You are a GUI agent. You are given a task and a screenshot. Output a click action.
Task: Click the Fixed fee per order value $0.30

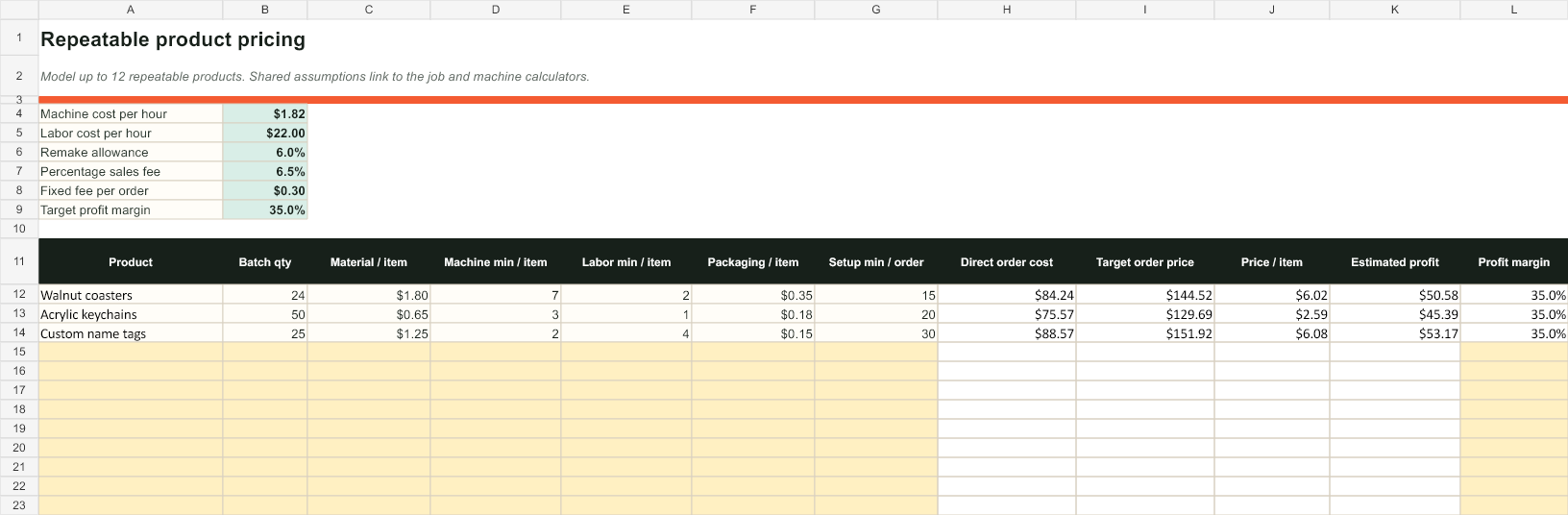265,190
